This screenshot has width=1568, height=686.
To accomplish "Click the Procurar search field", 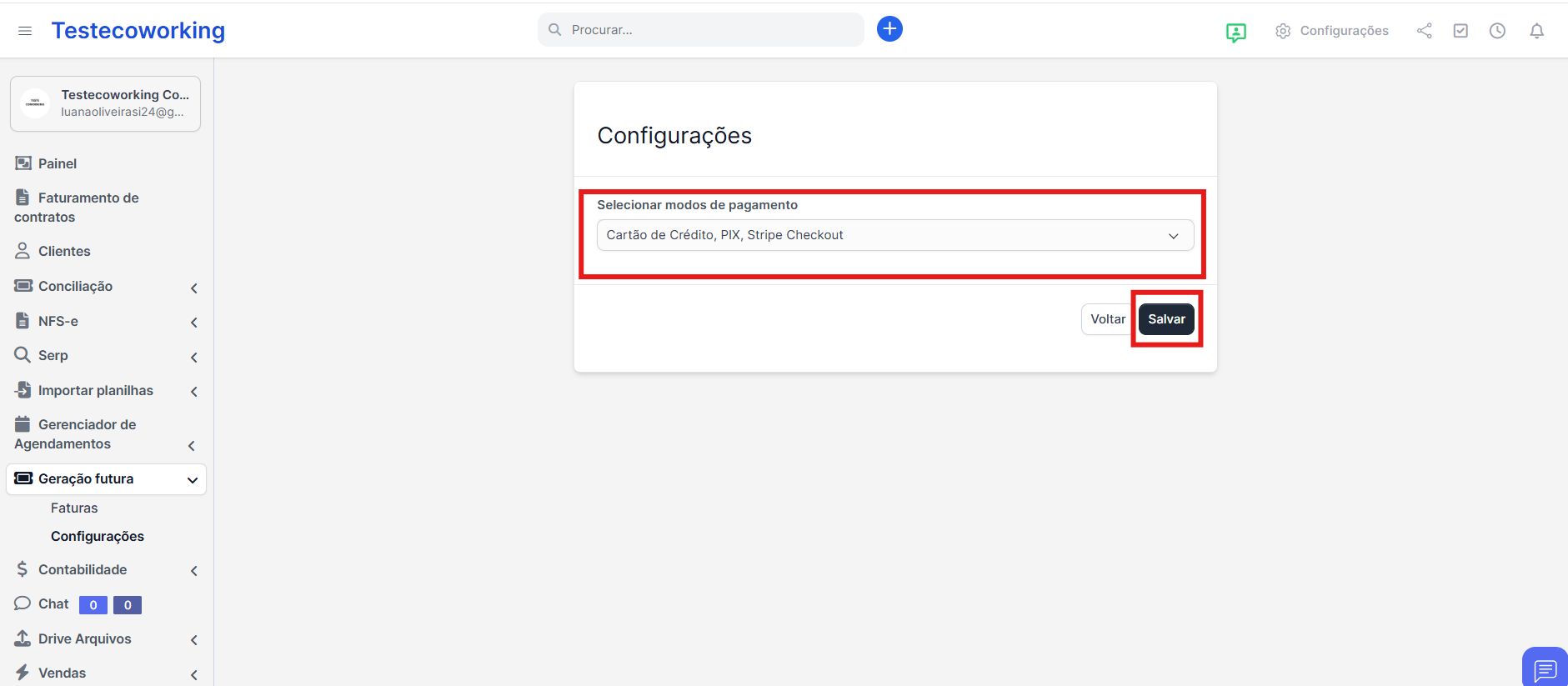I will click(709, 30).
